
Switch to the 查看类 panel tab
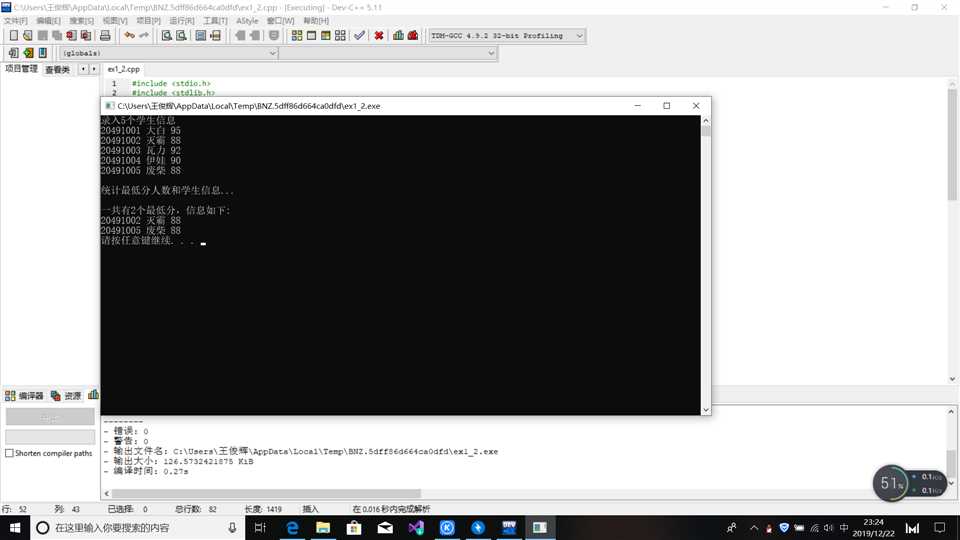(x=58, y=70)
